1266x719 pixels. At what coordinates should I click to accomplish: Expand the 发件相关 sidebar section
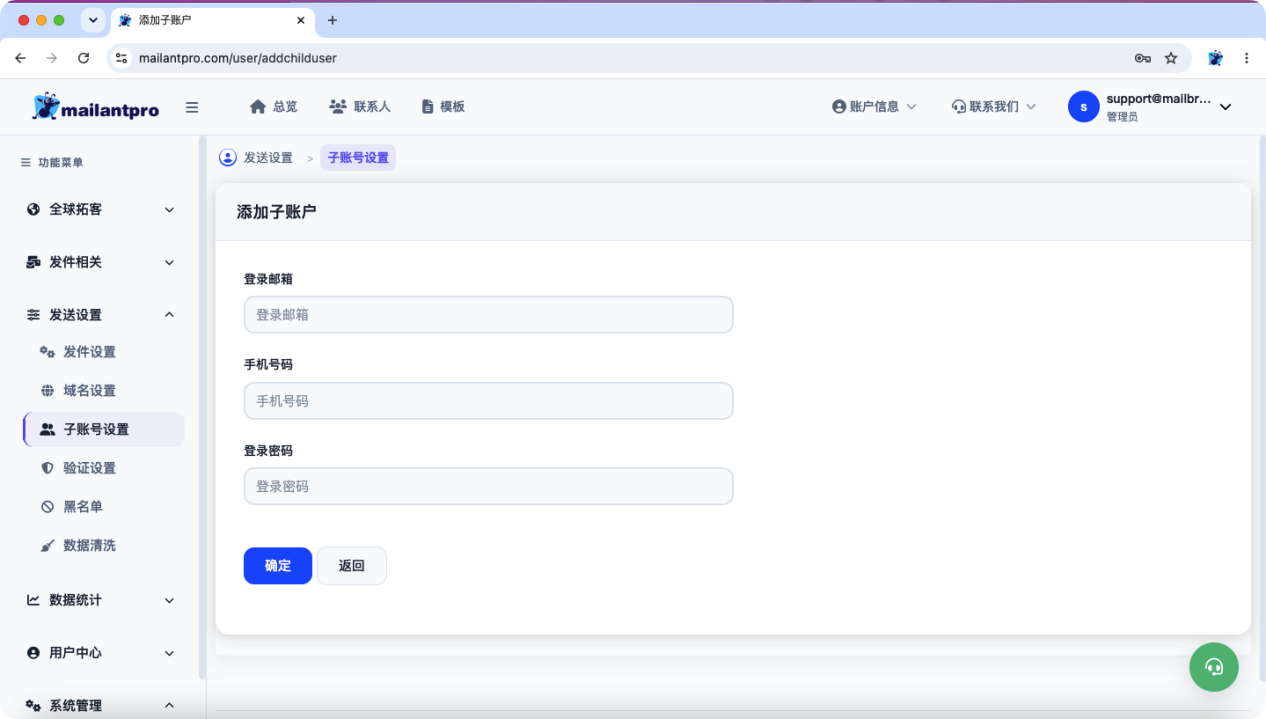[100, 262]
